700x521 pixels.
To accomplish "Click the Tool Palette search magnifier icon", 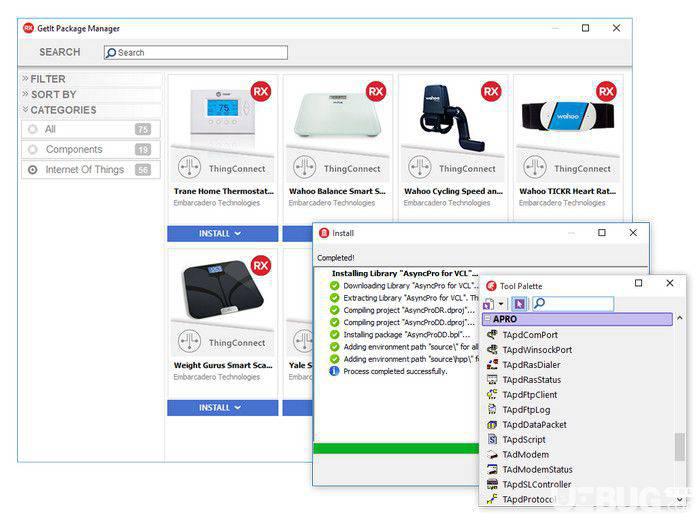I will pyautogui.click(x=539, y=303).
